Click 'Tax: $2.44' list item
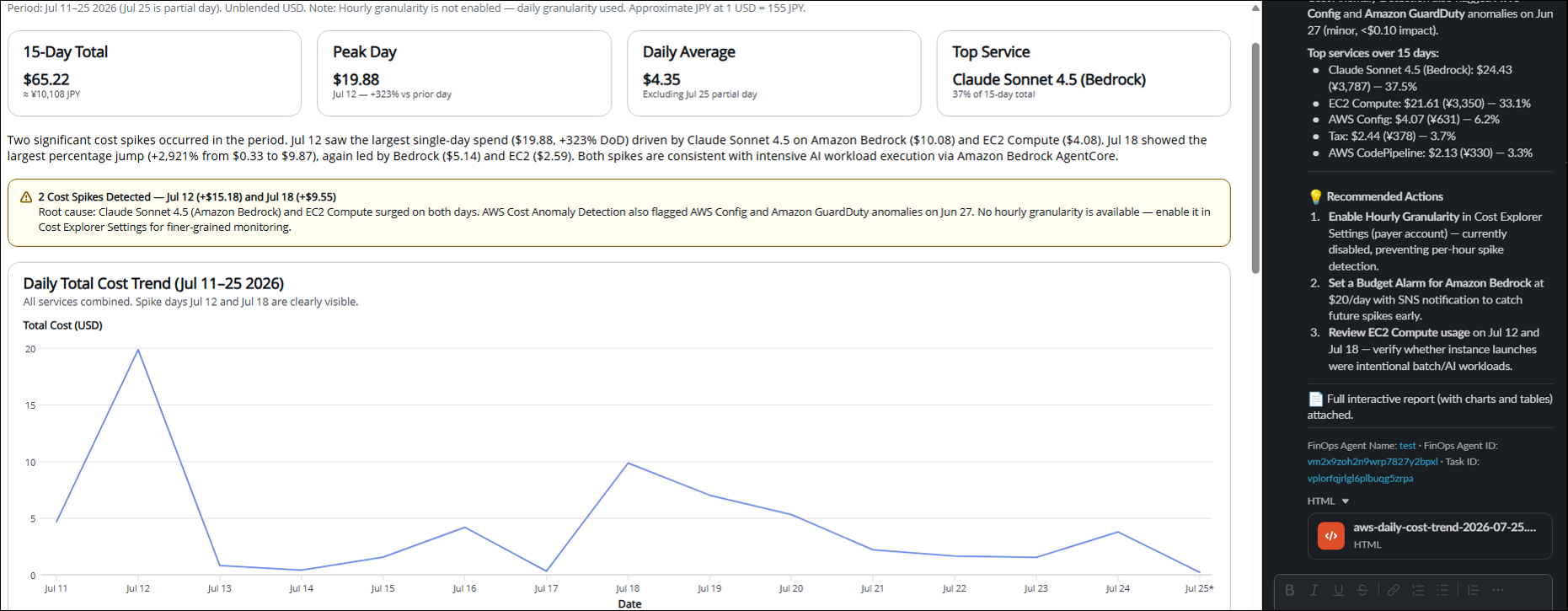Image resolution: width=1568 pixels, height=611 pixels. pyautogui.click(x=1392, y=136)
